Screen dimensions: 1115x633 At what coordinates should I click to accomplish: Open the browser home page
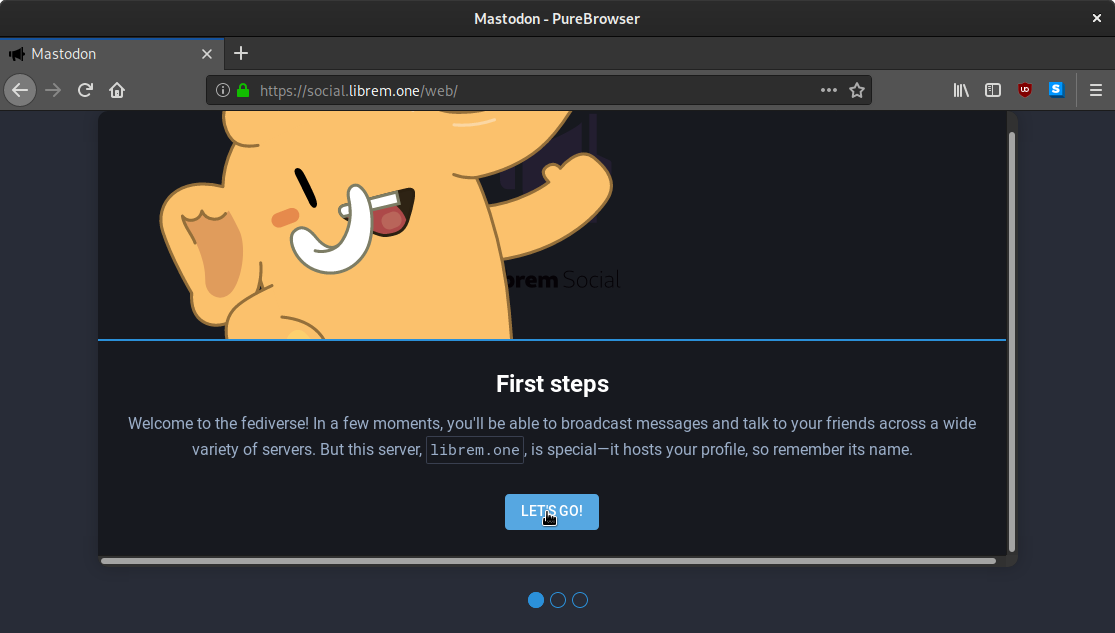click(117, 90)
